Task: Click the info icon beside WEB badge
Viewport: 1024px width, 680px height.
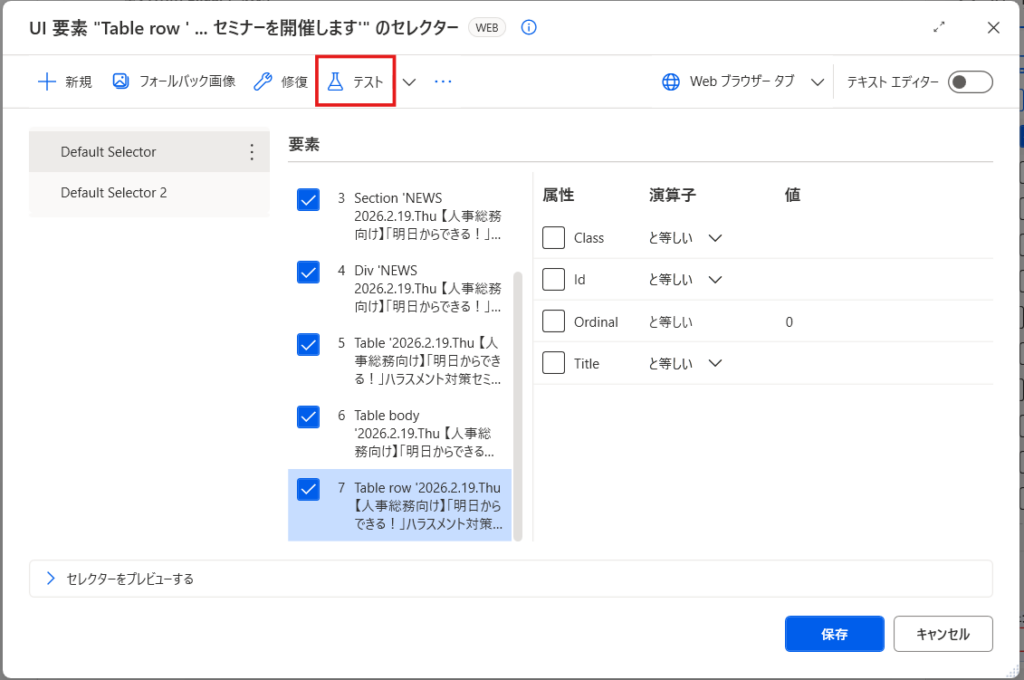Action: (529, 28)
